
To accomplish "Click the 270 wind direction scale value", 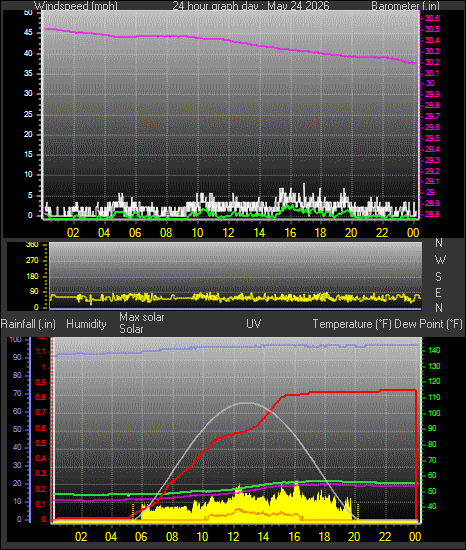I will point(32,261).
